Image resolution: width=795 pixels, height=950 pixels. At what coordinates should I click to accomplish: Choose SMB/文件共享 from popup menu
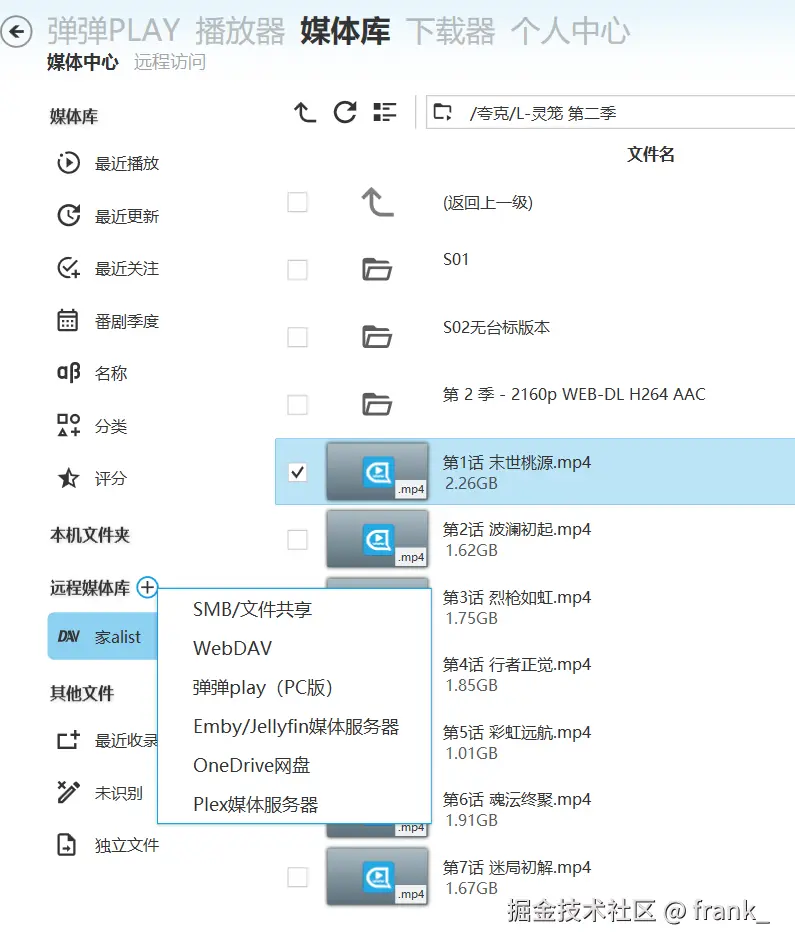(x=294, y=609)
